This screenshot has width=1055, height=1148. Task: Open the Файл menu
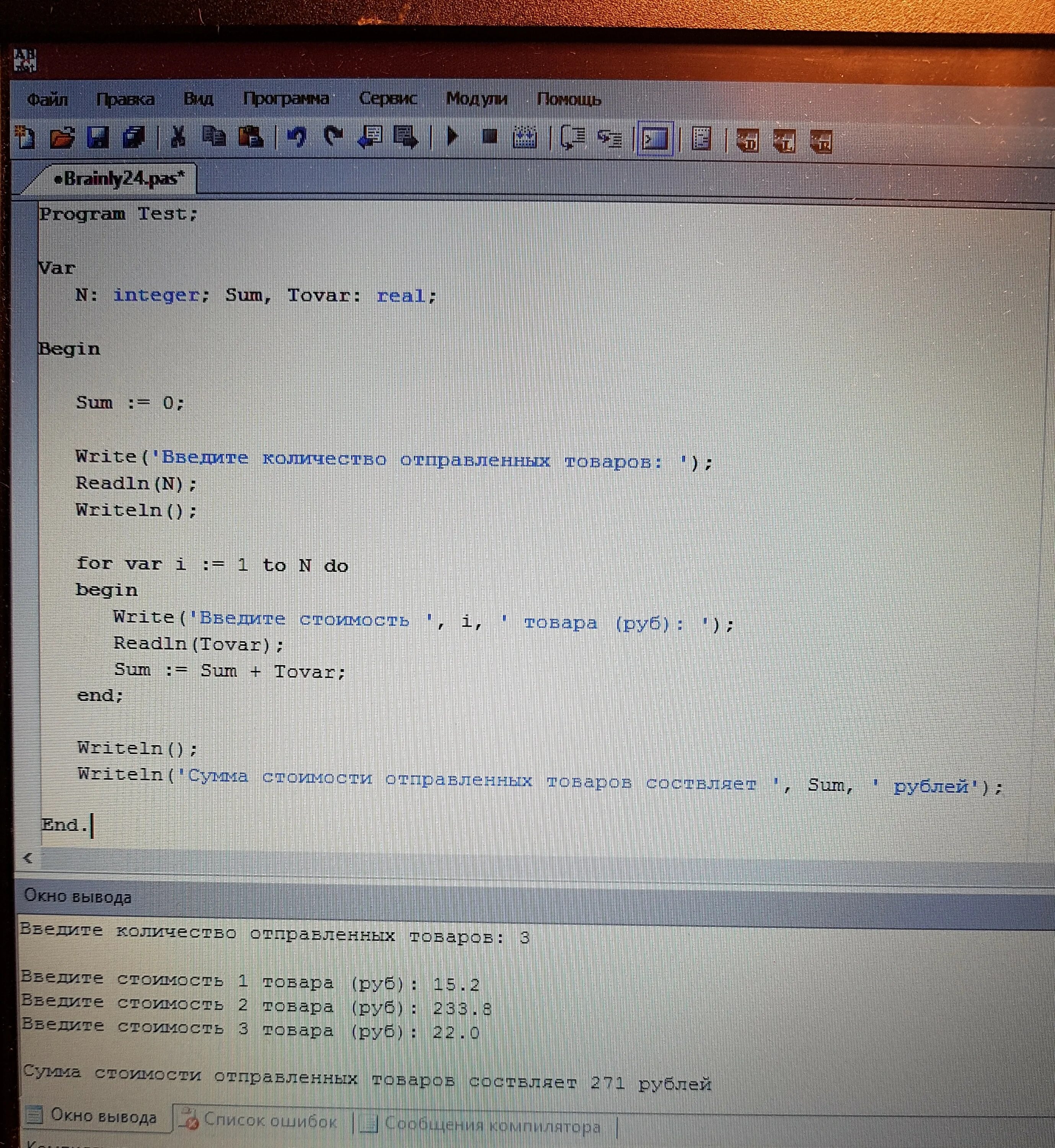point(47,100)
